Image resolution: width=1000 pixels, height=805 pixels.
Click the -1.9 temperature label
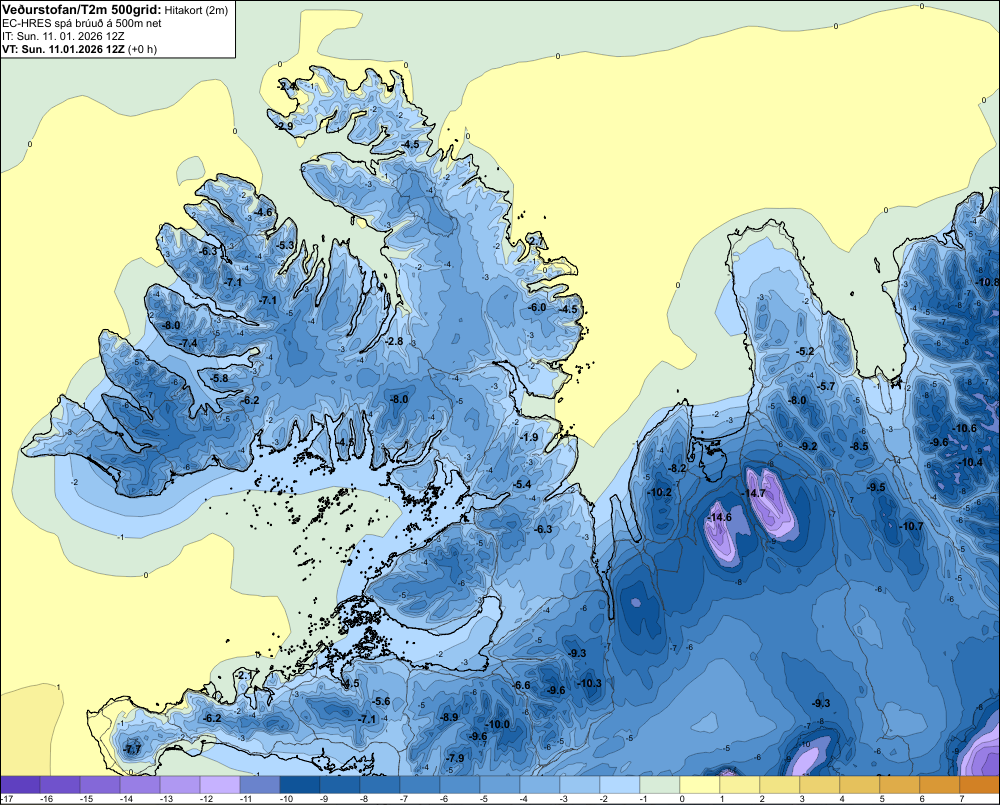(x=529, y=438)
